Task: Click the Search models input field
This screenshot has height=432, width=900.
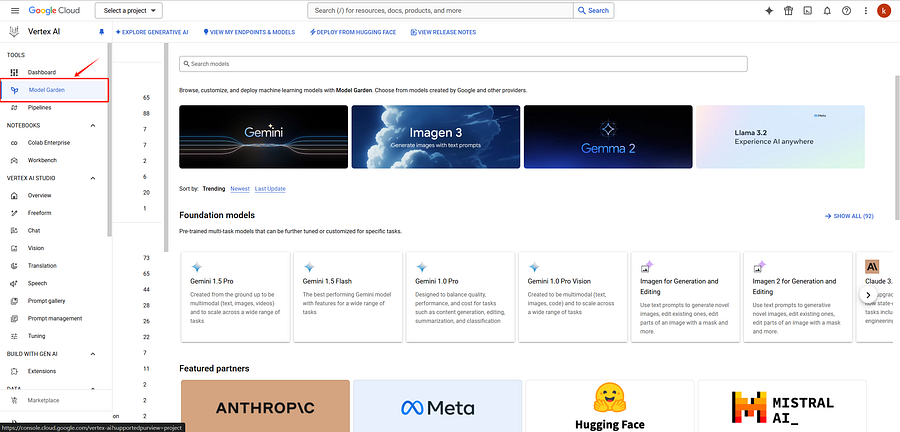Action: (463, 64)
